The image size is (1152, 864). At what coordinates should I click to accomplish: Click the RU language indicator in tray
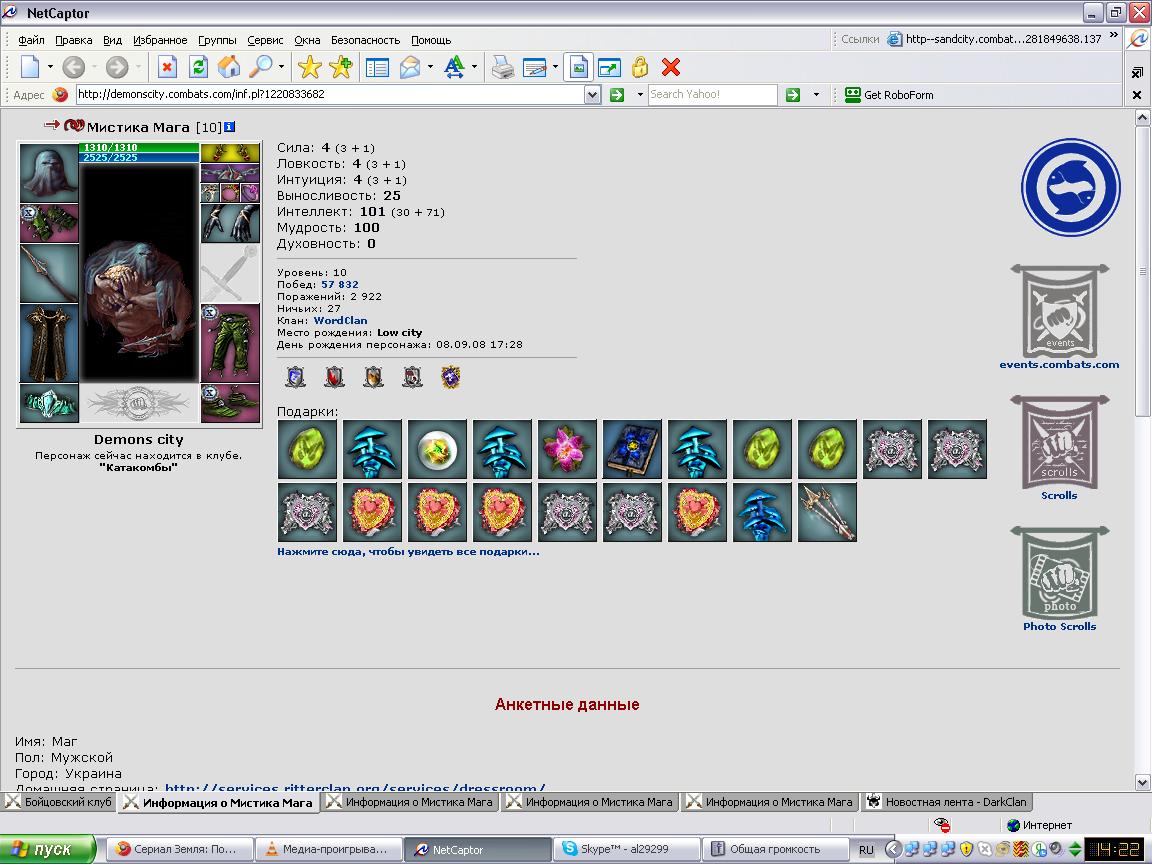(x=866, y=850)
